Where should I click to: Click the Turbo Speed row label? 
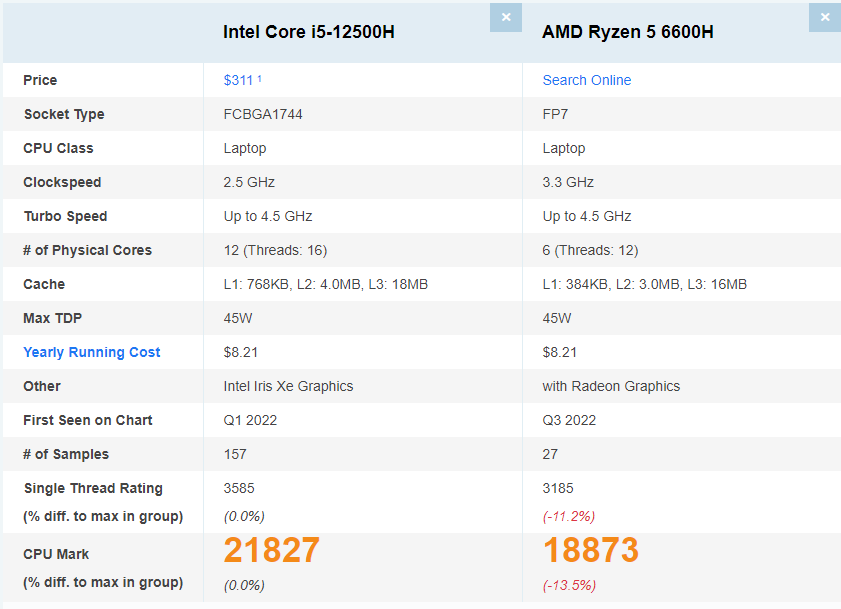click(65, 216)
